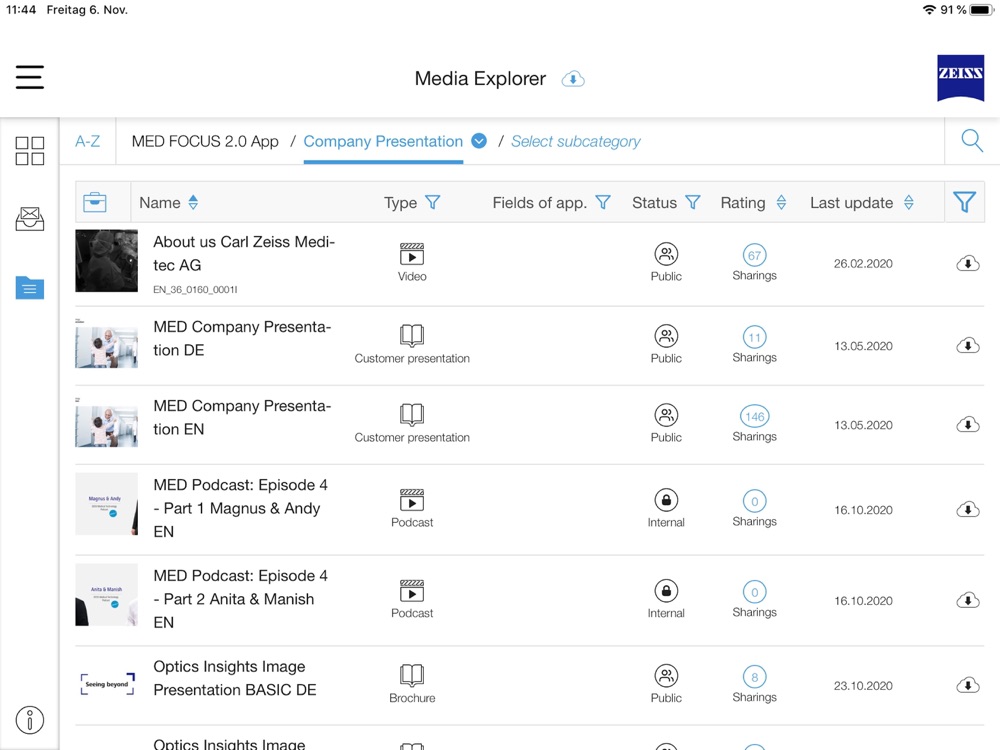Download Podcast Episode 4 Part 2 Anita & Manish

pos(967,601)
